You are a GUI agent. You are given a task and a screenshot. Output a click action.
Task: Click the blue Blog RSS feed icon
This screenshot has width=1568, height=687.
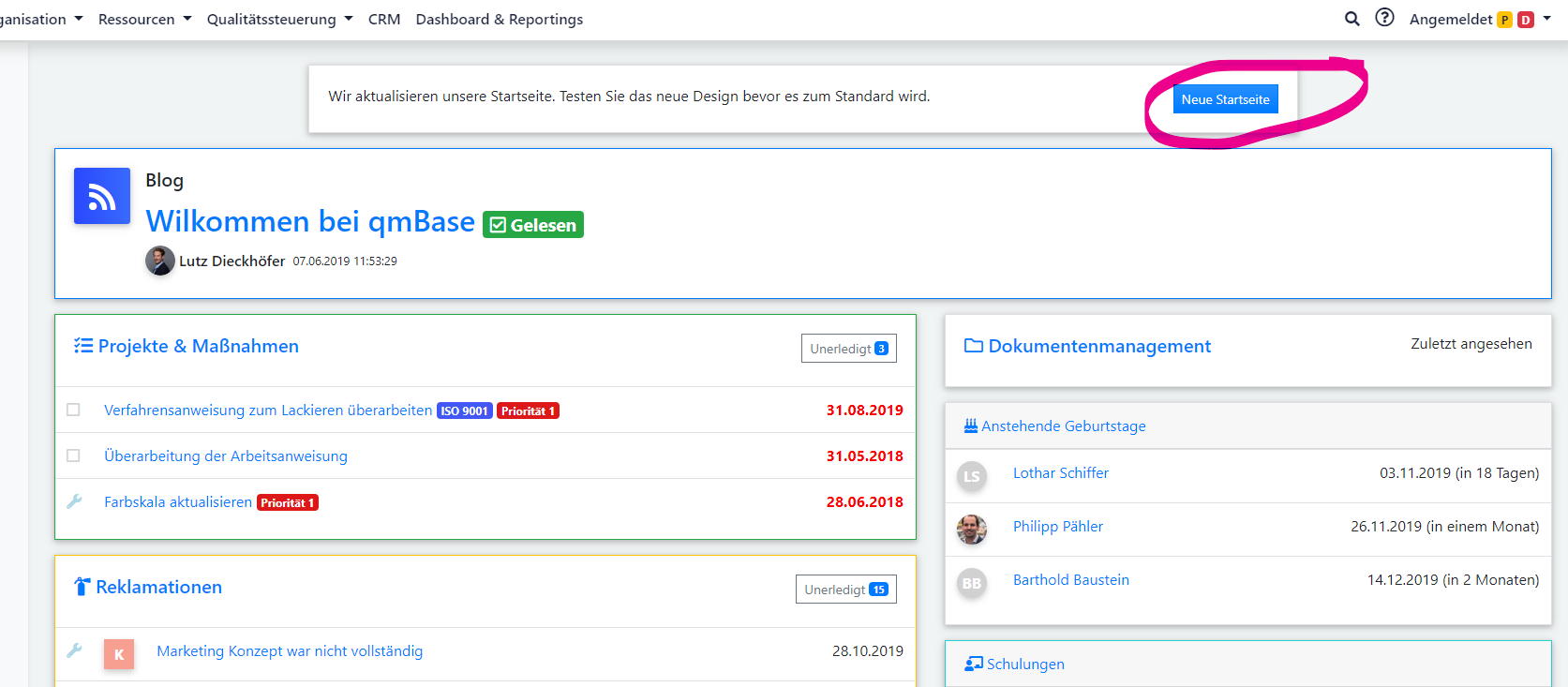[102, 196]
